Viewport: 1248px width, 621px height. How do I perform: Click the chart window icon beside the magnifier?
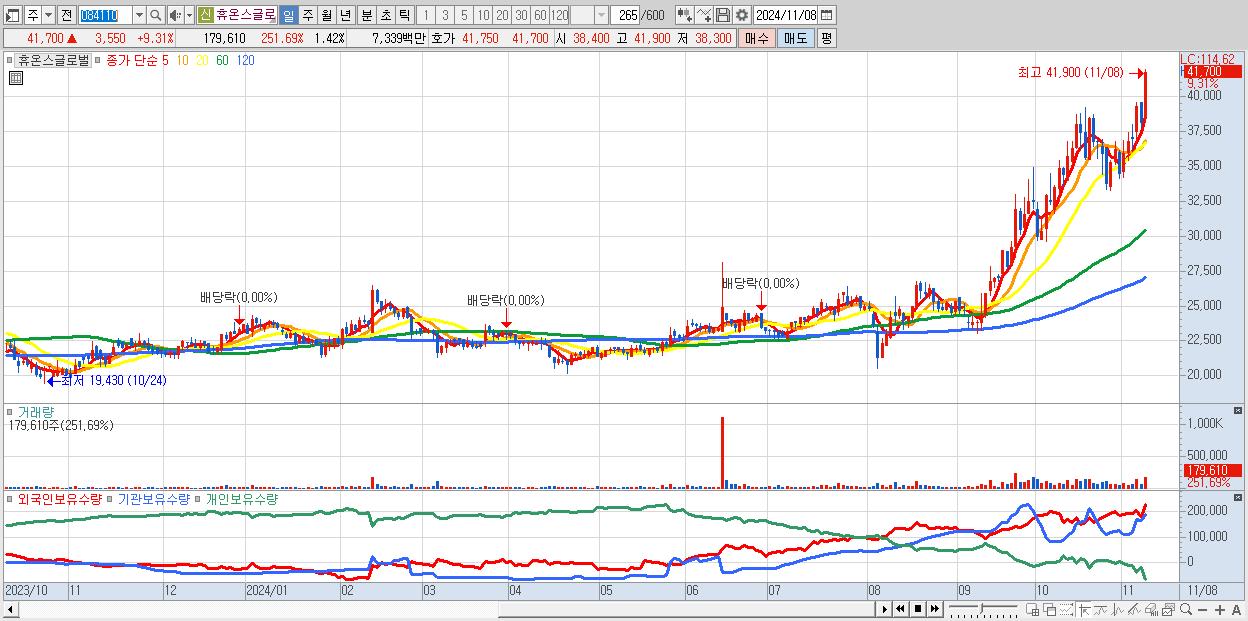click(1168, 610)
